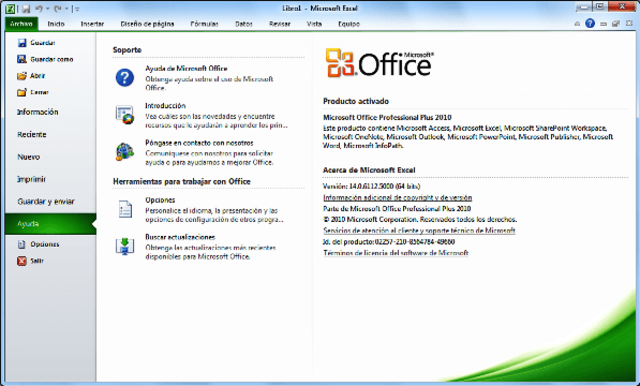Click the Guardar como label in sidebar
This screenshot has width=640, height=386.
(52, 59)
